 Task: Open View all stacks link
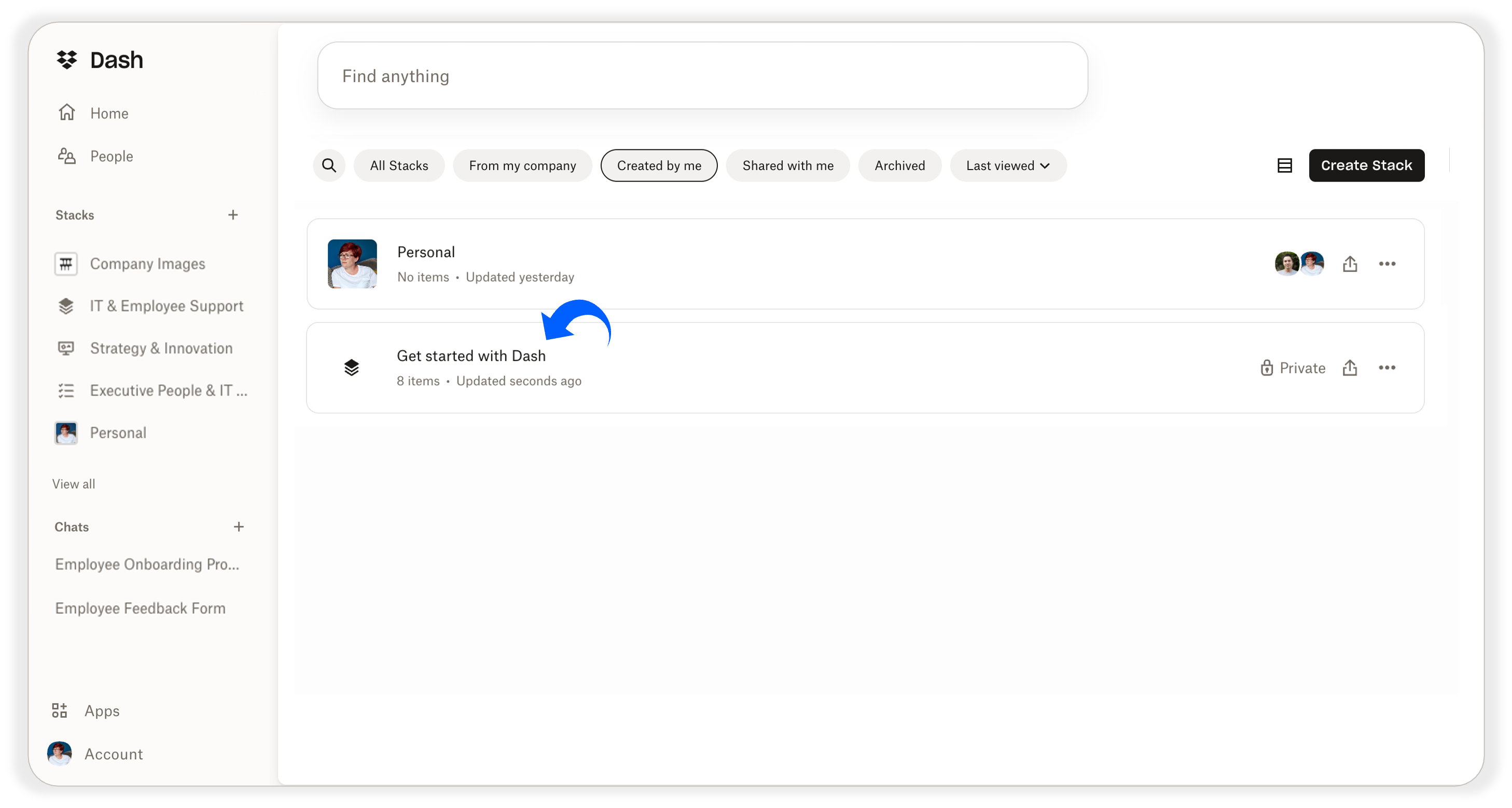(73, 483)
